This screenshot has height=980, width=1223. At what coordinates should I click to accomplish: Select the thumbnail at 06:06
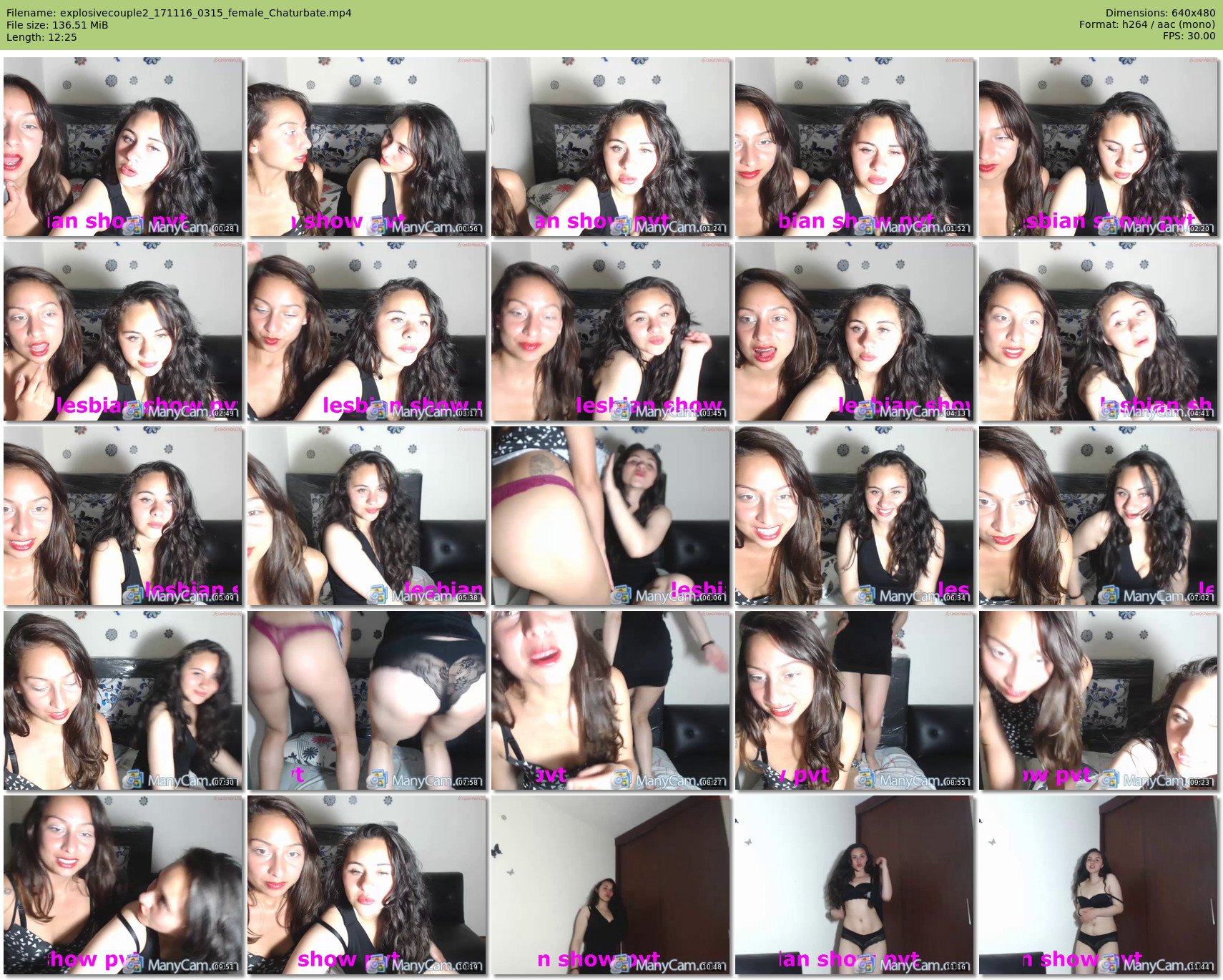(611, 516)
